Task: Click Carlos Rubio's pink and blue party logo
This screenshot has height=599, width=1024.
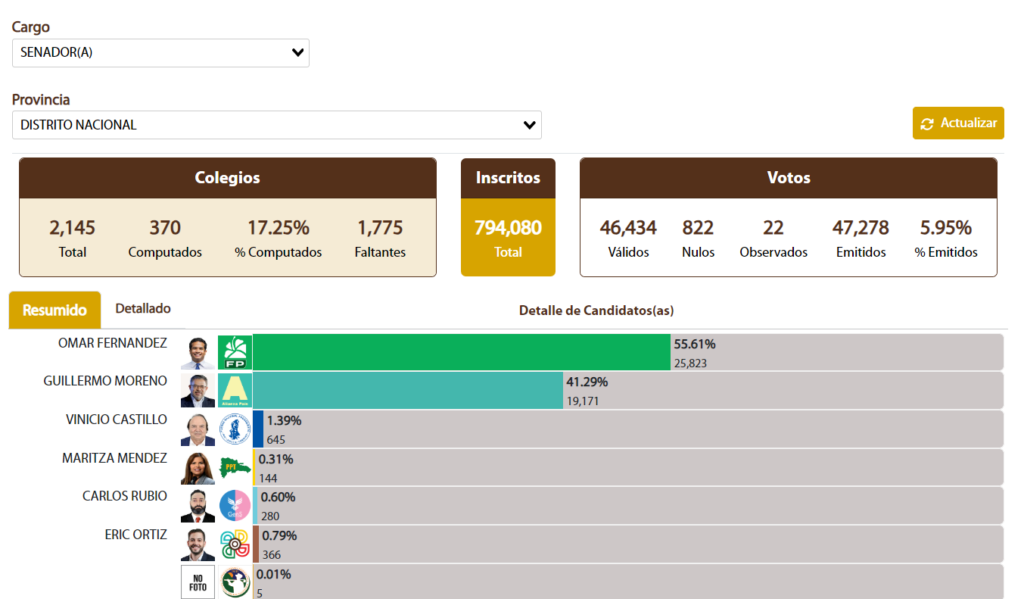Action: coord(235,505)
